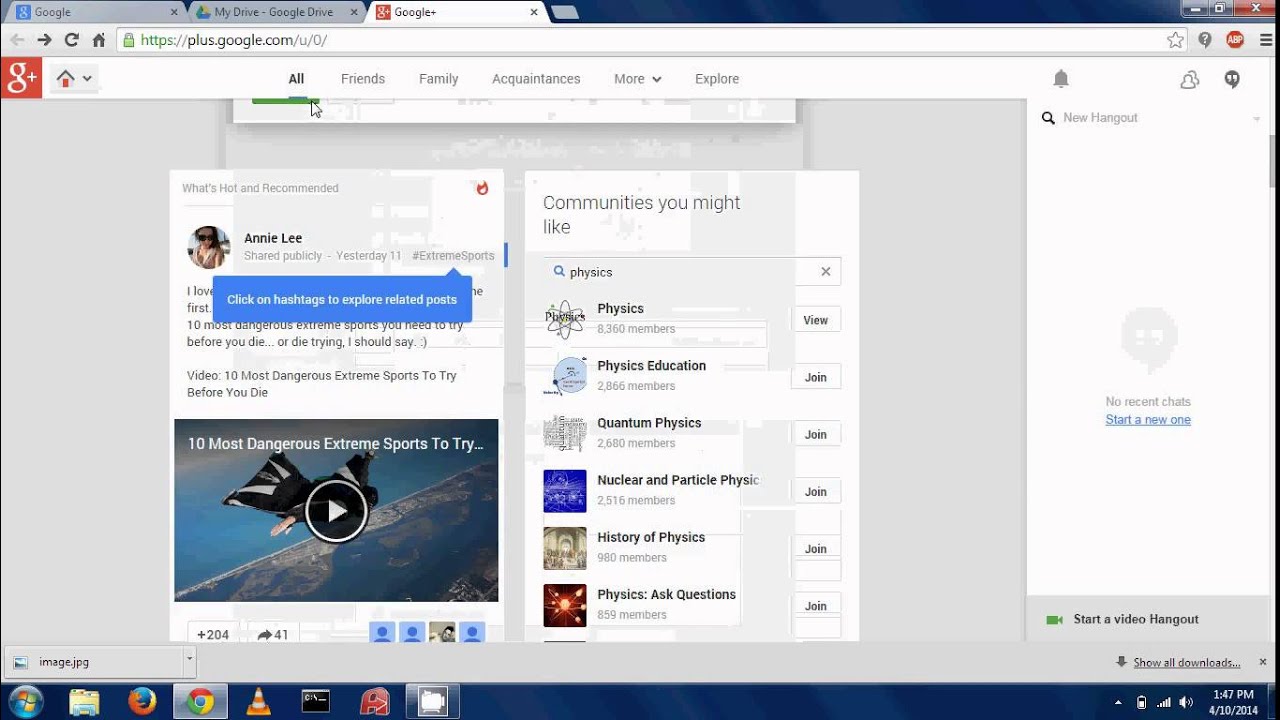Switch to the Google browser tab
The height and width of the screenshot is (720, 1280).
tap(95, 12)
